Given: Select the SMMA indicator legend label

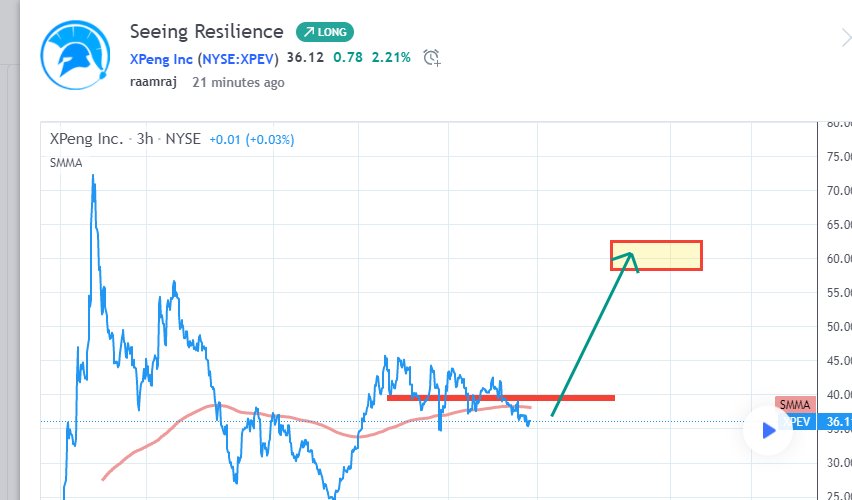Looking at the screenshot, I should coord(66,163).
